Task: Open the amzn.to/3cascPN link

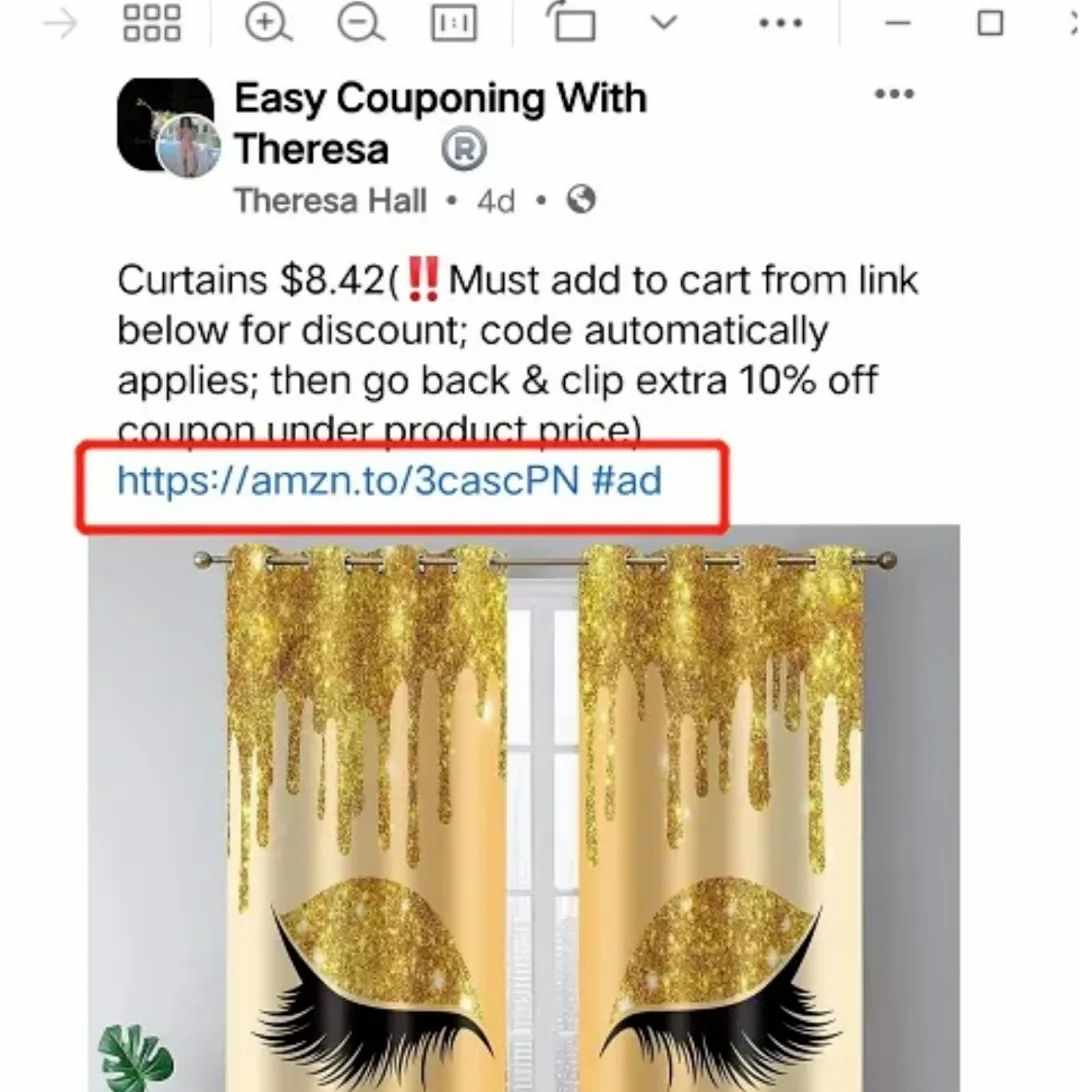Action: click(x=348, y=481)
